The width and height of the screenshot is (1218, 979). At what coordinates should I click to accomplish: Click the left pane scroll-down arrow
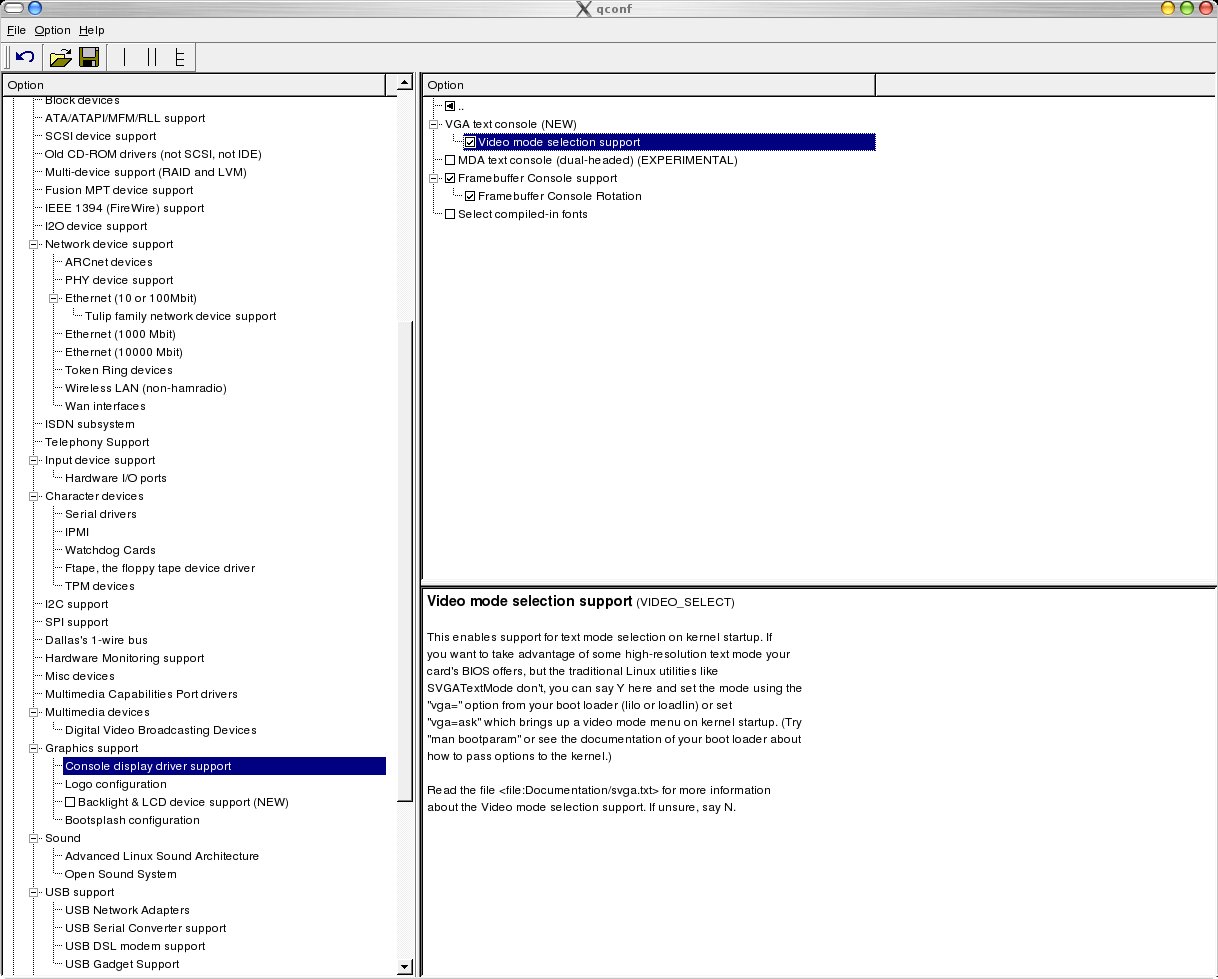click(x=405, y=967)
